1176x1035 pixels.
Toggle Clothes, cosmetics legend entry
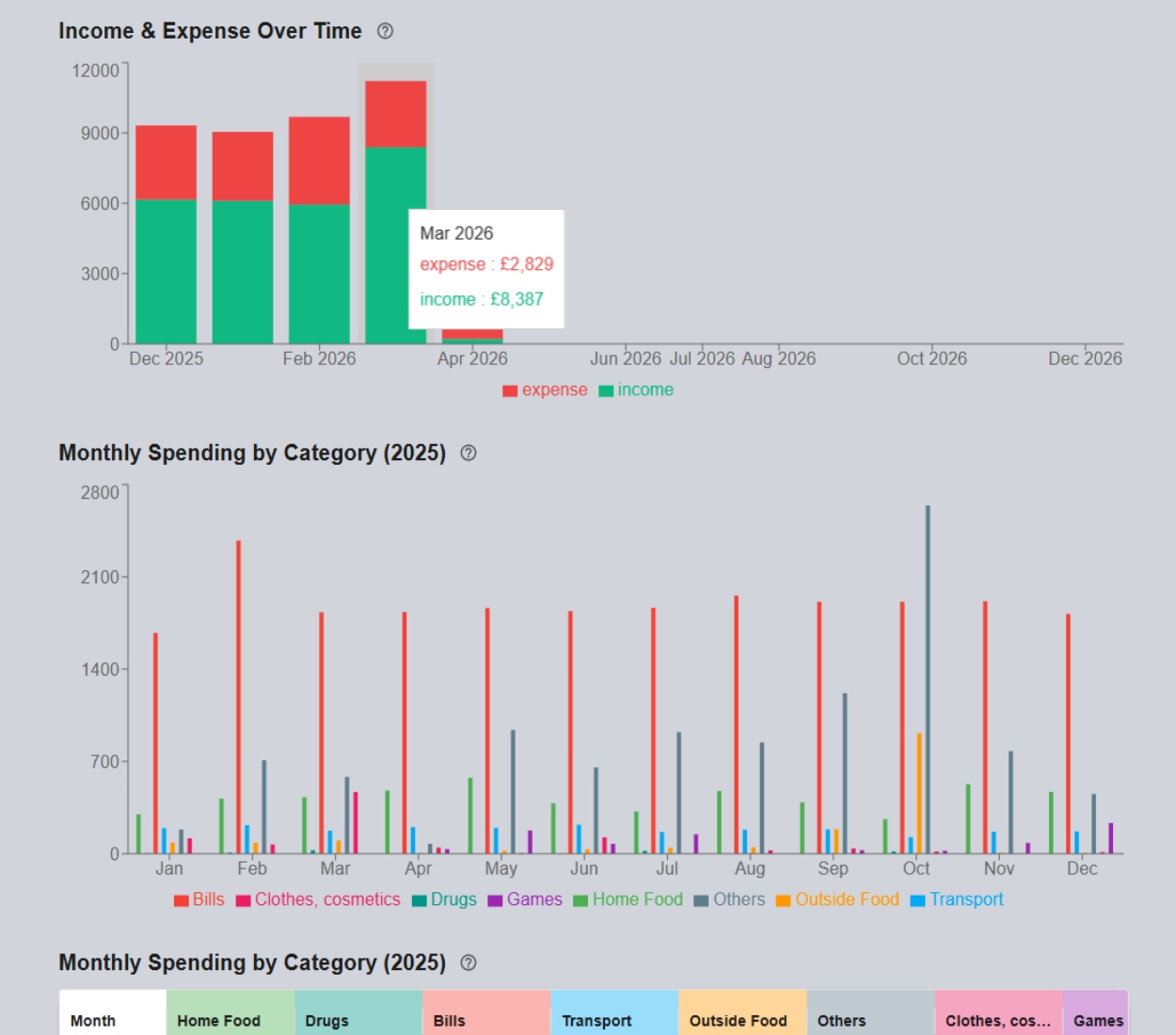[318, 900]
